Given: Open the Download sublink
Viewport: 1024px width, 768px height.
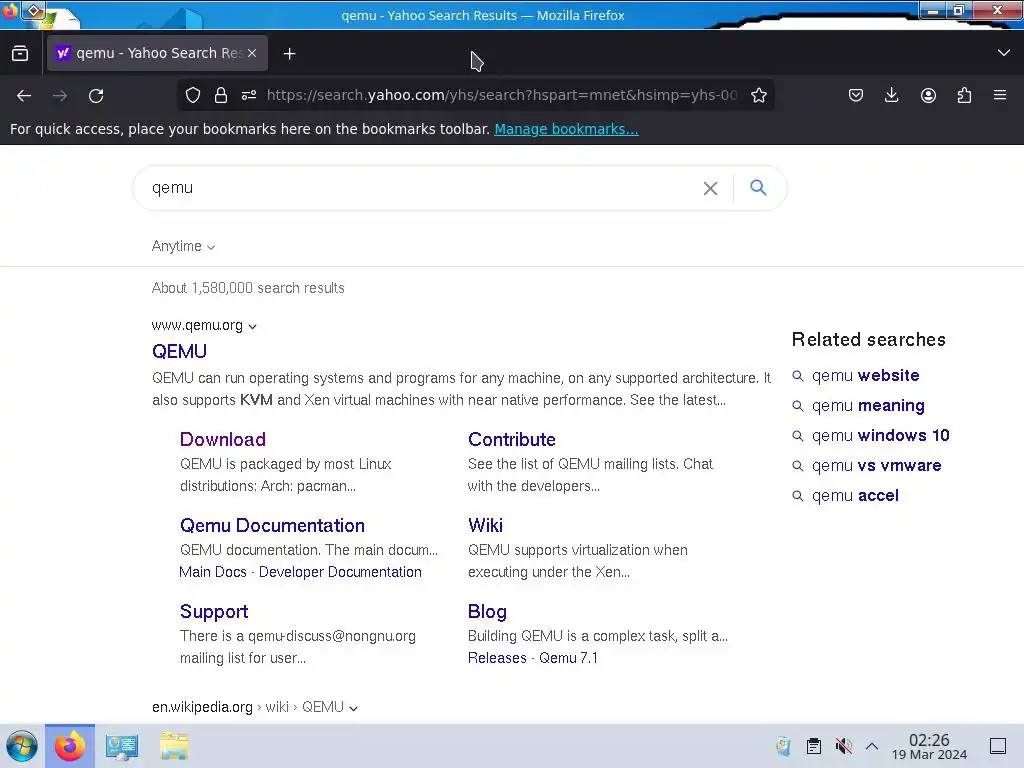Looking at the screenshot, I should coord(223,440).
